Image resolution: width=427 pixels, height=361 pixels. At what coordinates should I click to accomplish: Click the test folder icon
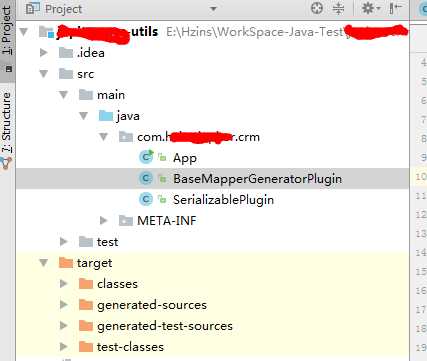[x=86, y=241]
